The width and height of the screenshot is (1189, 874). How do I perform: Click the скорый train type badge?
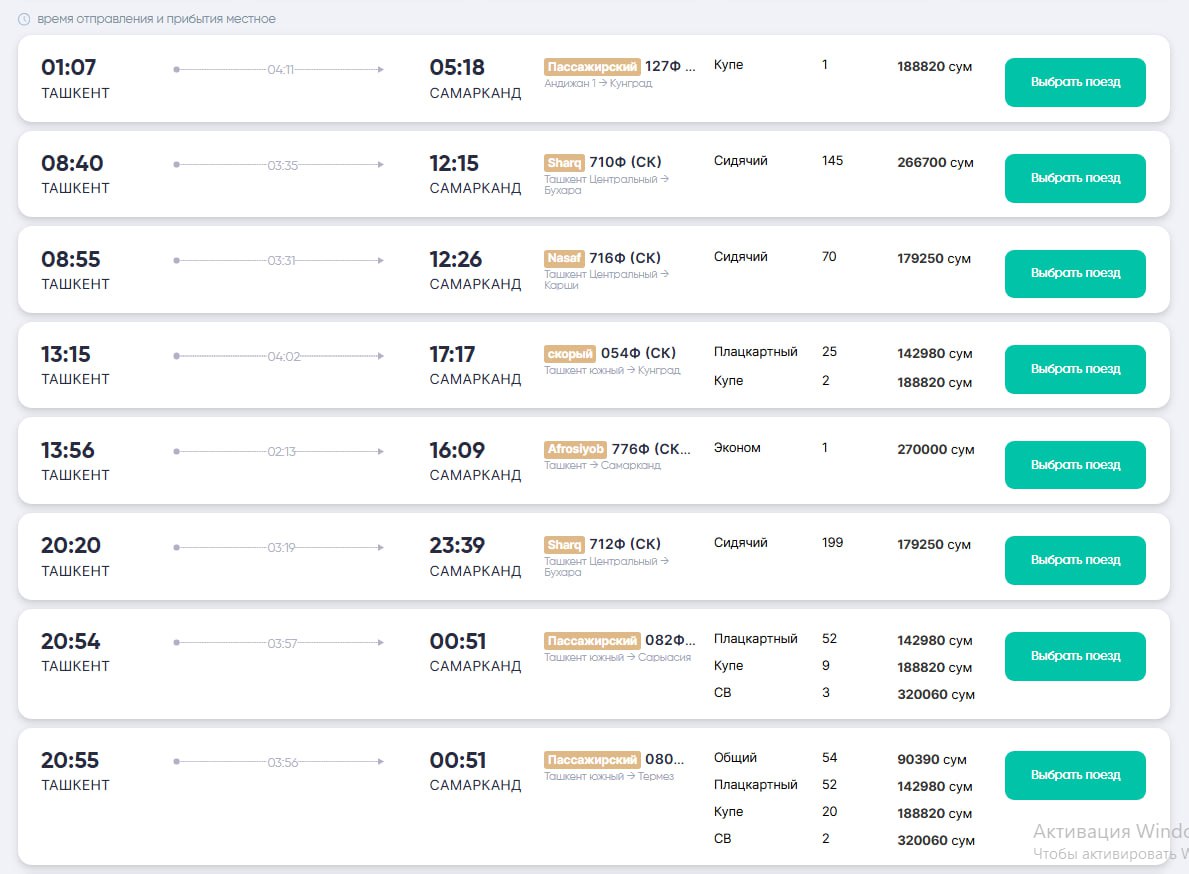coord(570,353)
